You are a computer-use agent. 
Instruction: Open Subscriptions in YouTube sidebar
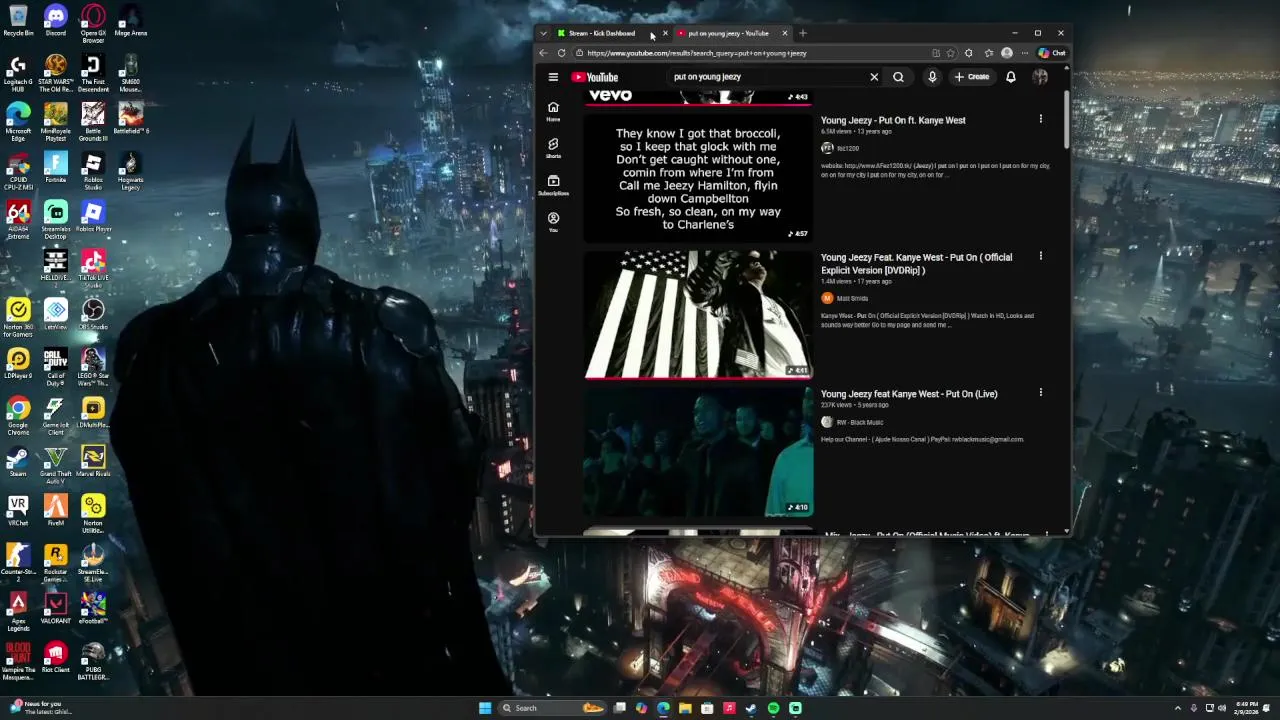[x=553, y=185]
